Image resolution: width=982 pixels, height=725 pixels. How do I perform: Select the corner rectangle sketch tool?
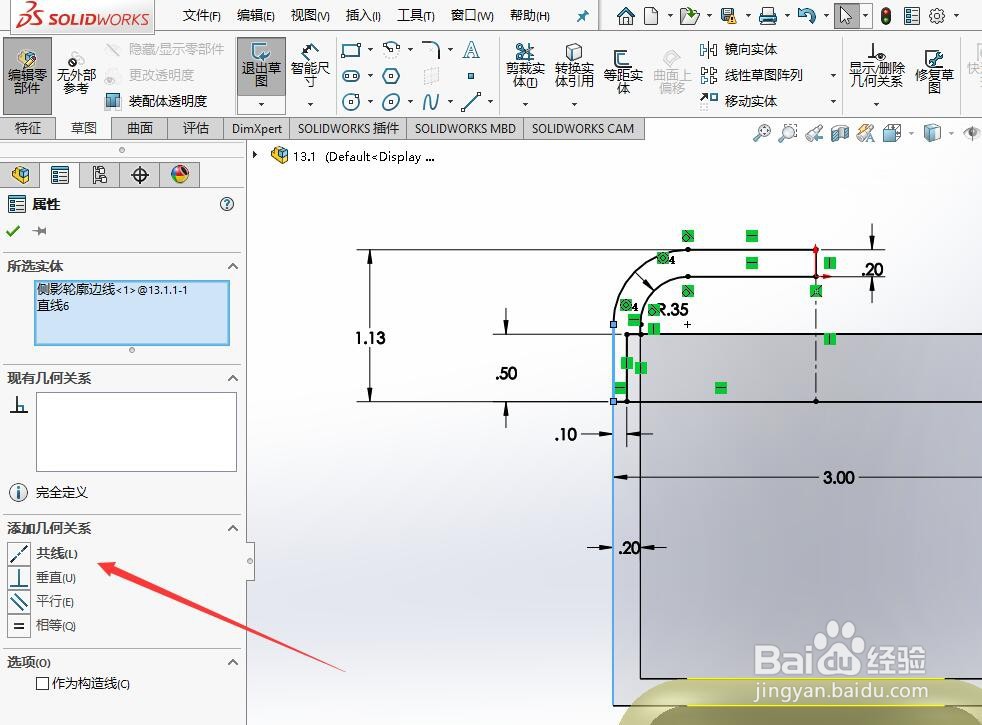351,49
